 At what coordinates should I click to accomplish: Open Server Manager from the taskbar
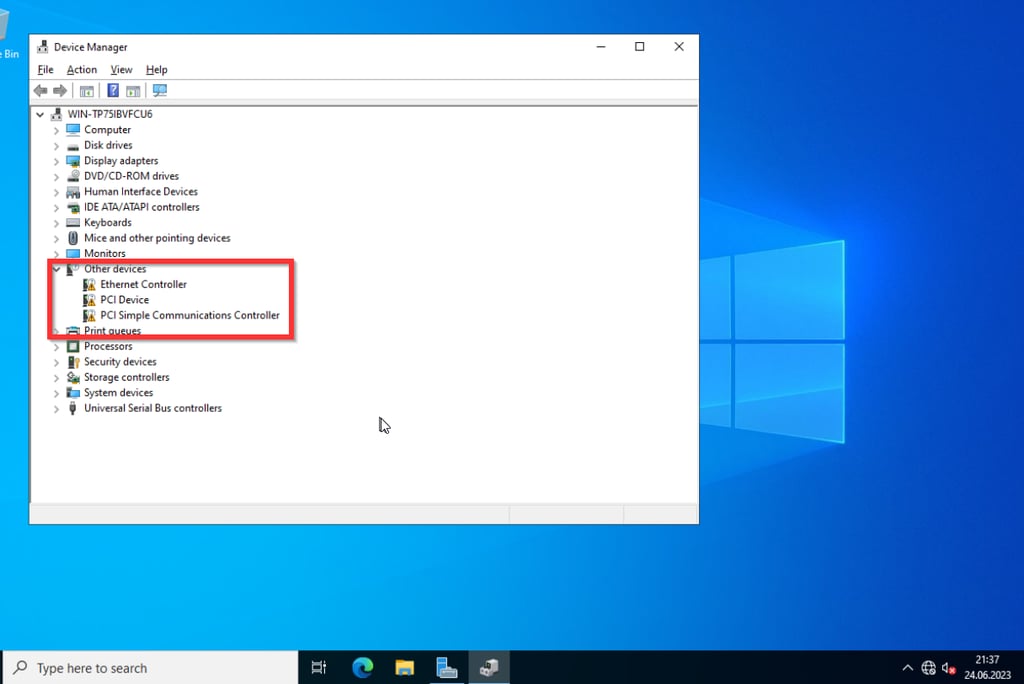click(x=447, y=668)
